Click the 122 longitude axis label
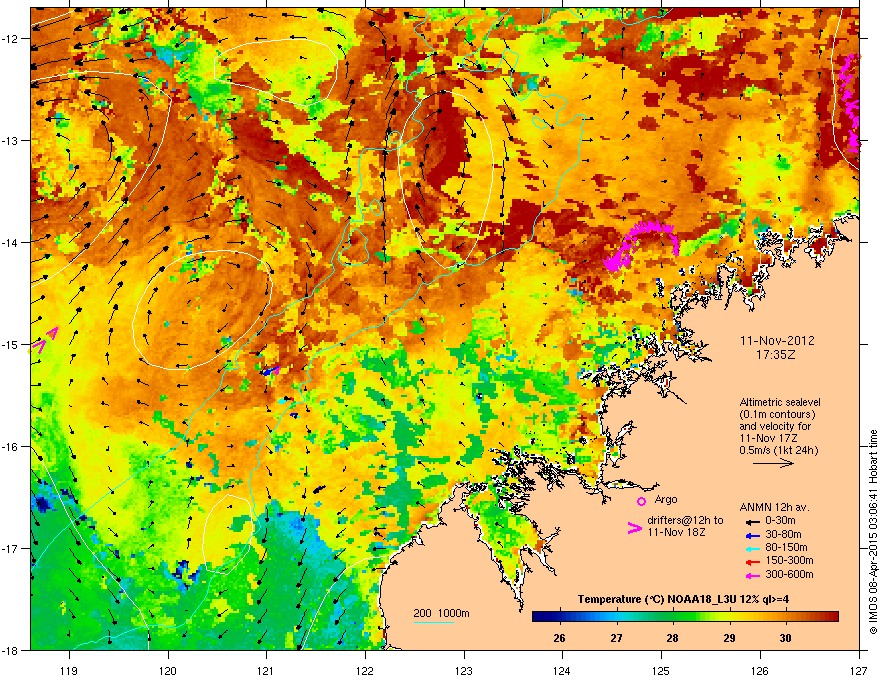 click(365, 670)
